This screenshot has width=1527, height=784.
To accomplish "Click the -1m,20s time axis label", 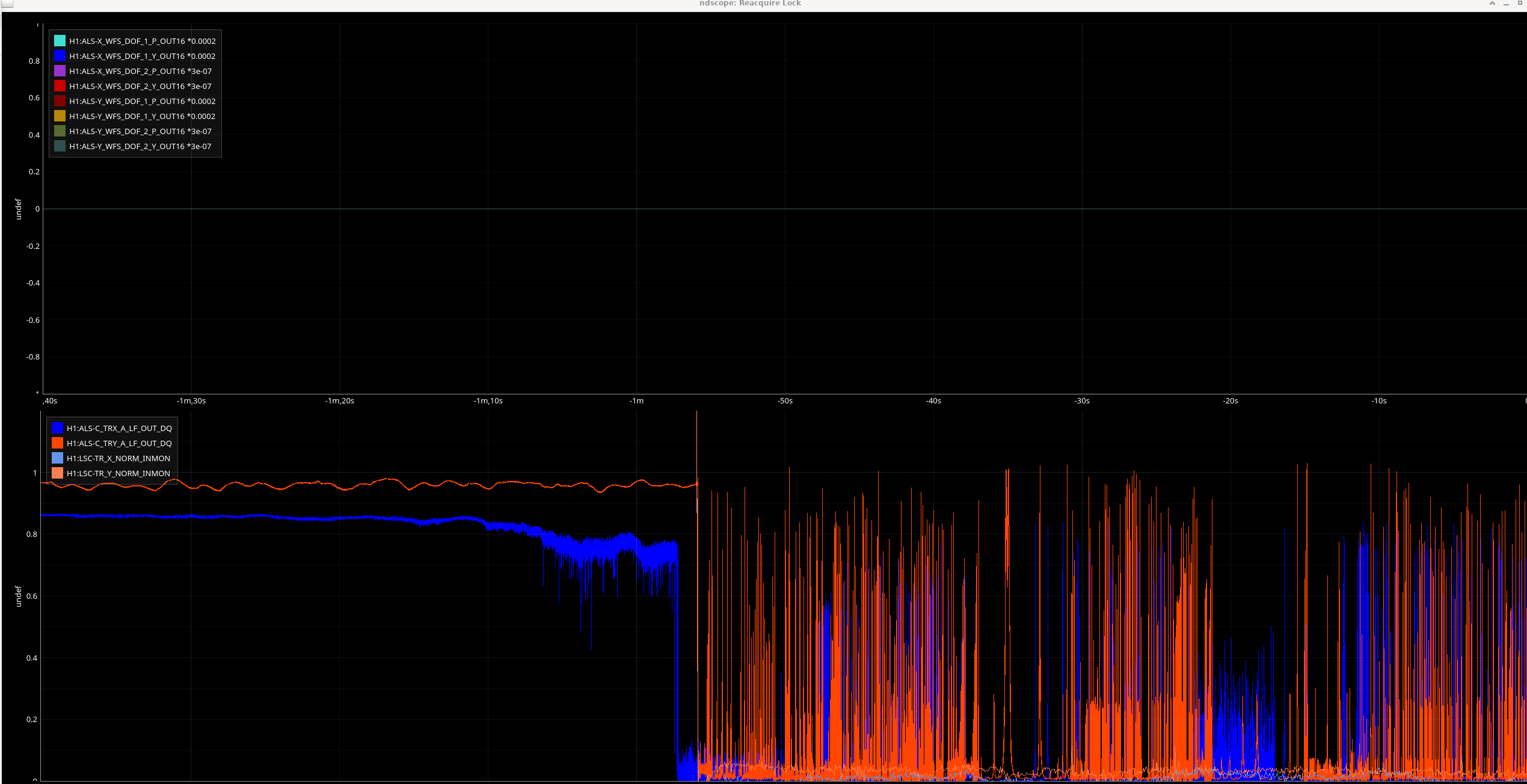I will click(340, 400).
